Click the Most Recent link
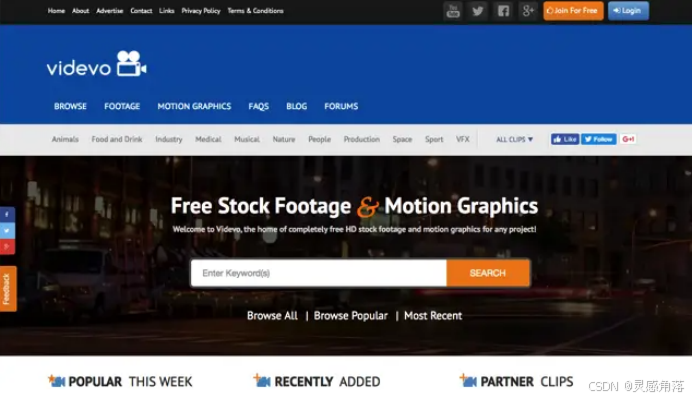 point(433,316)
